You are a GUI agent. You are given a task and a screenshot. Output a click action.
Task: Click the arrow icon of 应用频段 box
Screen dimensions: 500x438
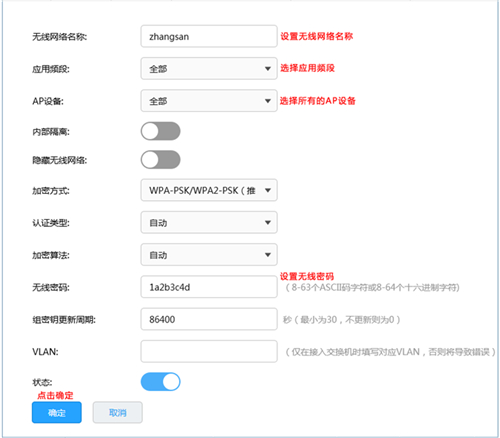click(268, 69)
